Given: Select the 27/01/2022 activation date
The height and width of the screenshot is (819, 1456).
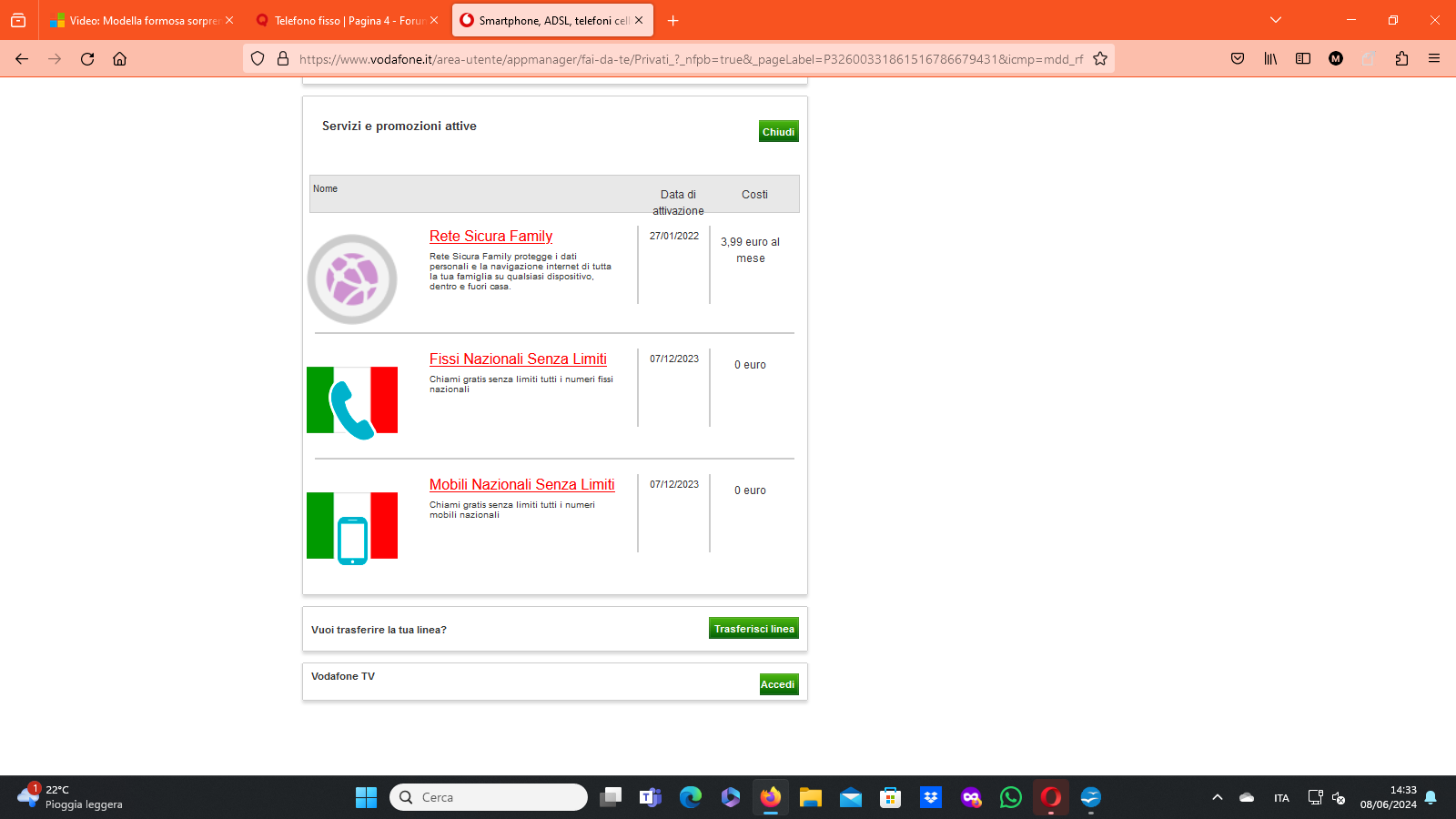Looking at the screenshot, I should coord(674,236).
